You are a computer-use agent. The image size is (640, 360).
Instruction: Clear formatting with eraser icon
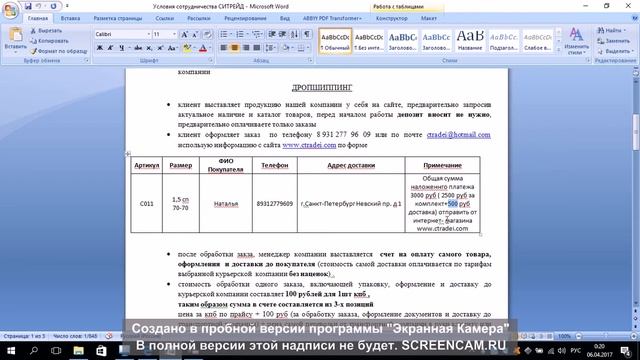tap(207, 34)
